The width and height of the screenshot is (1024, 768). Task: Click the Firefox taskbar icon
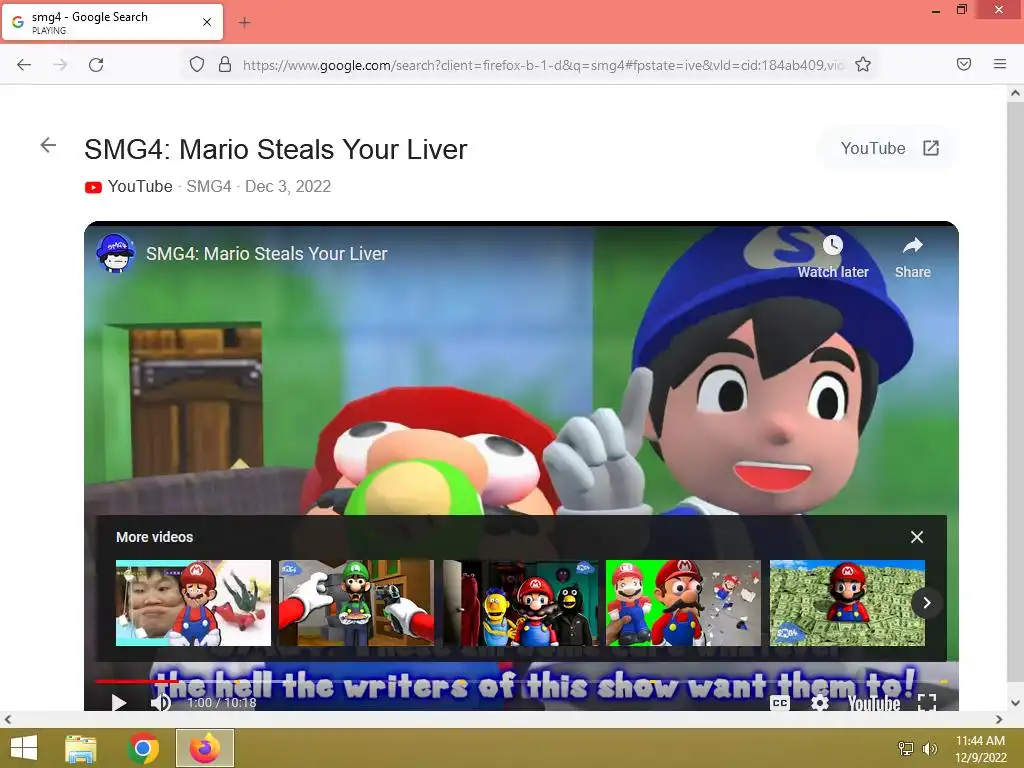[204, 748]
